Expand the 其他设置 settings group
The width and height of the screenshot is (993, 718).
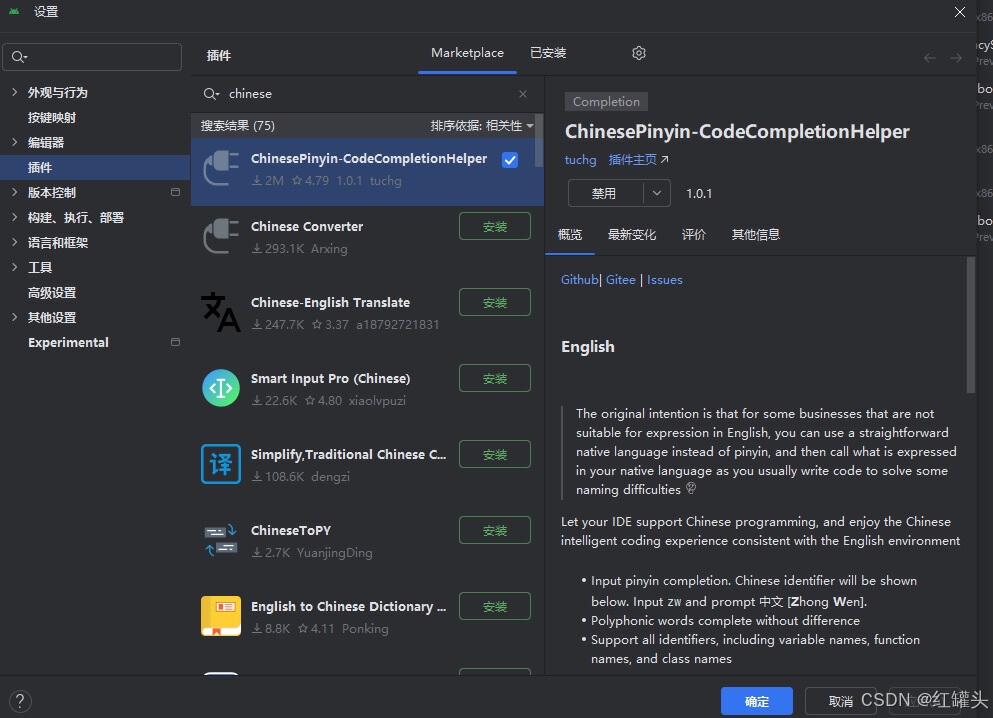point(14,317)
